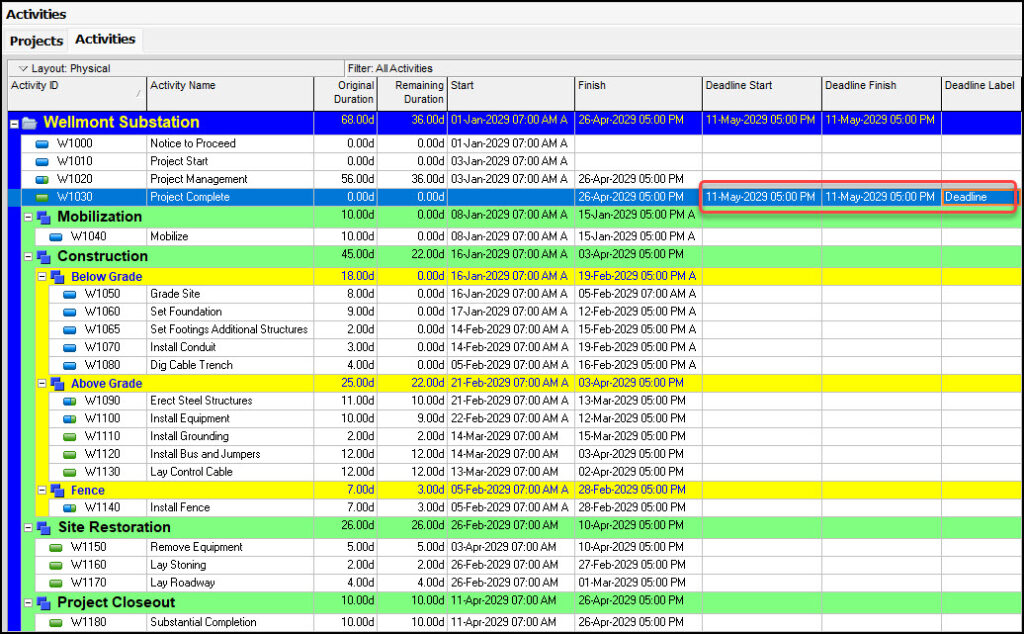
Task: Click the Deadline Finish column header
Action: [881, 93]
